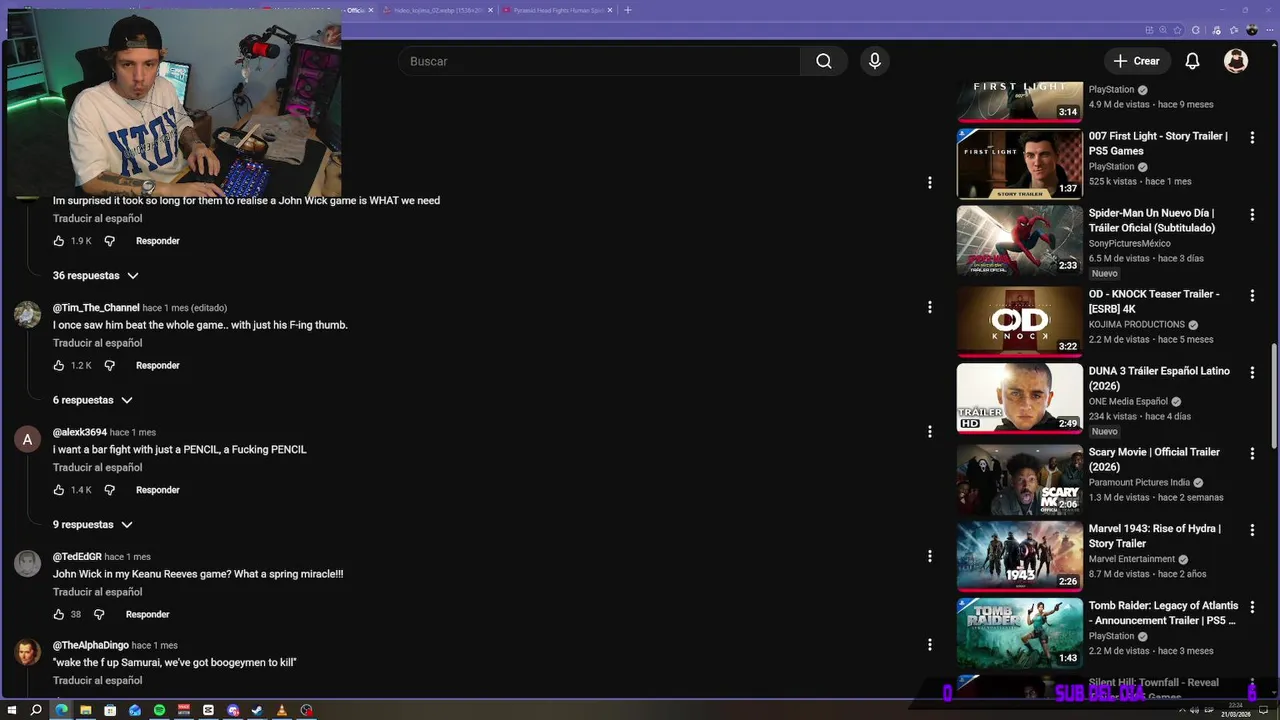Open the Windows Start menu

click(x=12, y=710)
